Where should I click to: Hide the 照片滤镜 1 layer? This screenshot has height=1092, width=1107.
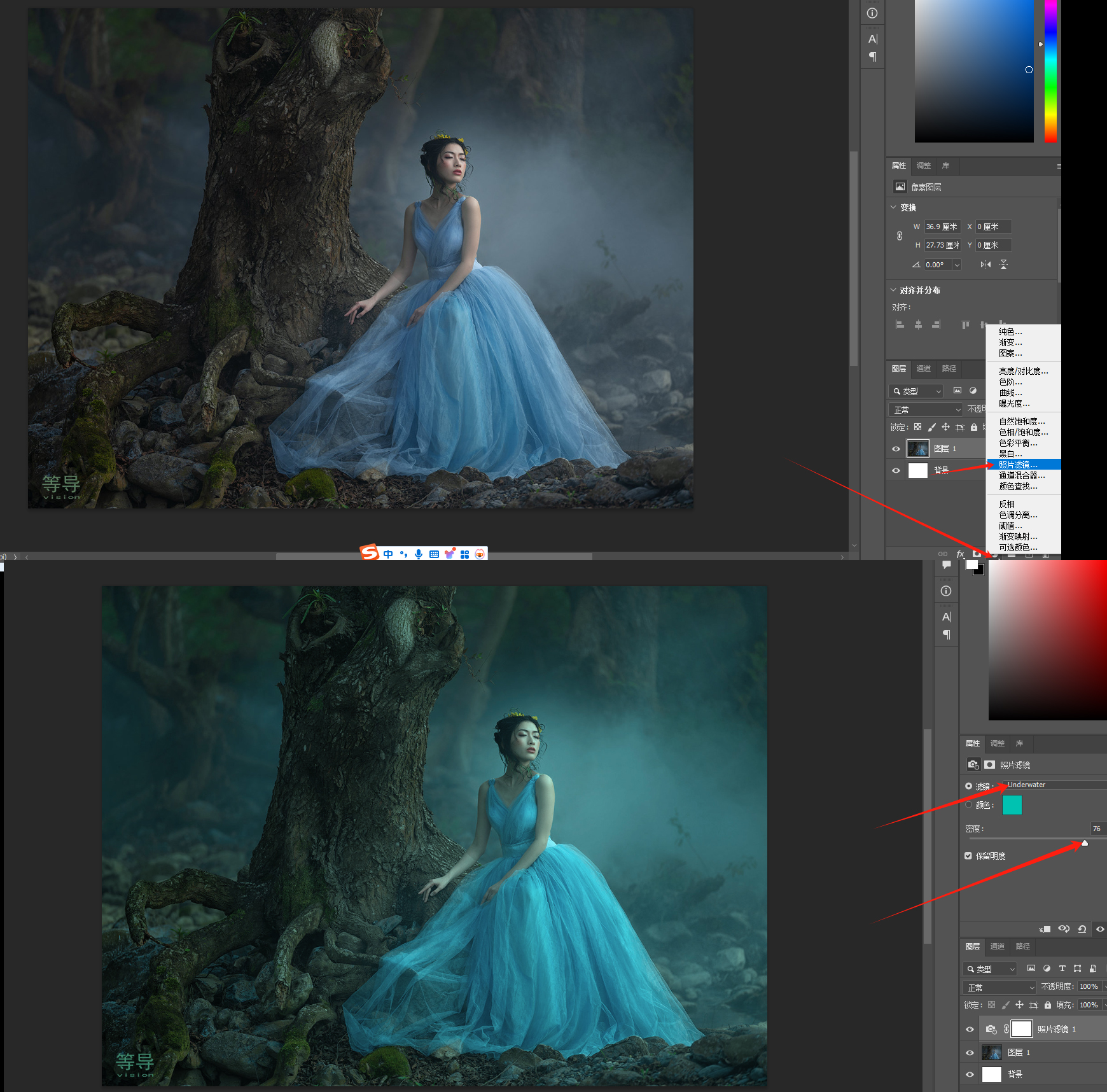pos(970,1029)
